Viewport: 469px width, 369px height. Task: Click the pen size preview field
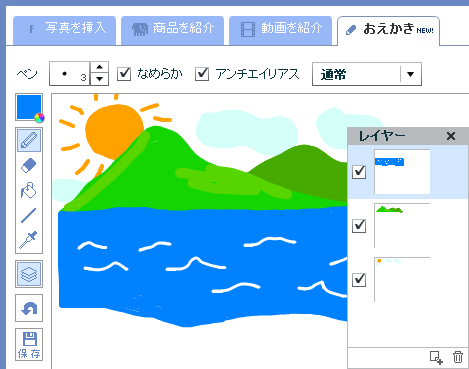click(x=70, y=74)
